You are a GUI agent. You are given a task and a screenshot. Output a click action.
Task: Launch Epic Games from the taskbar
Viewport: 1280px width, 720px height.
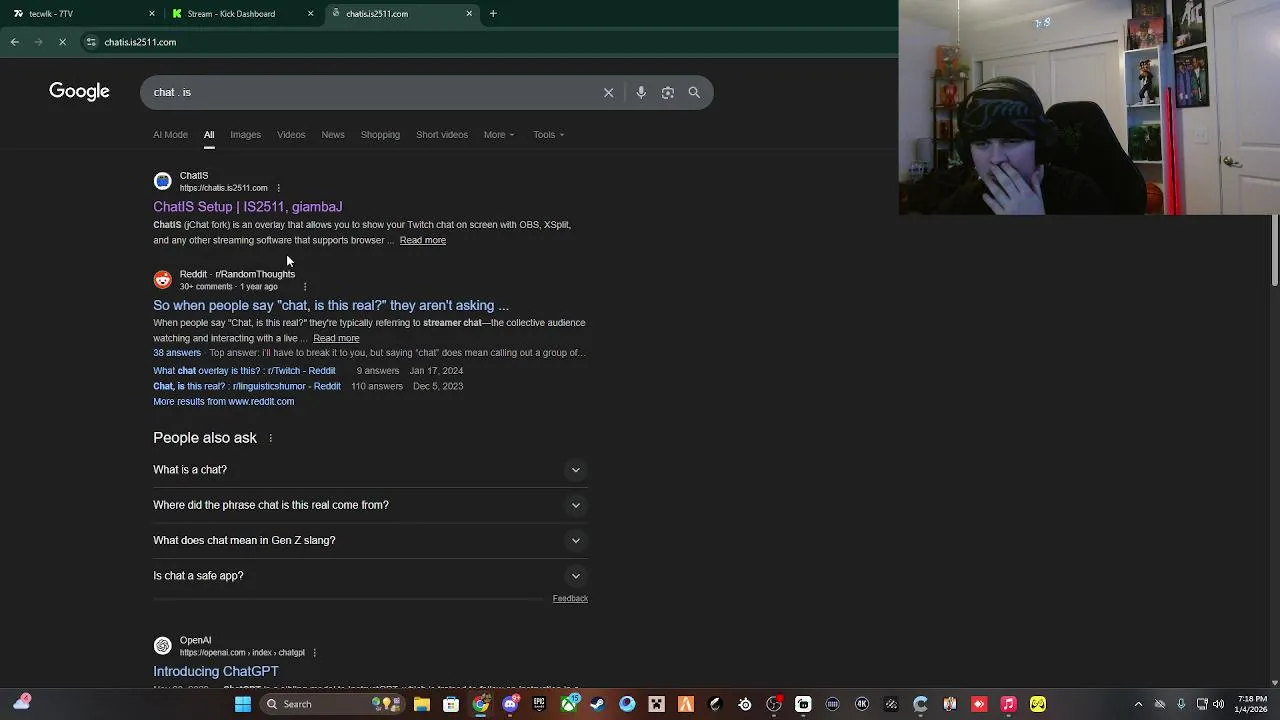pyautogui.click(x=539, y=704)
